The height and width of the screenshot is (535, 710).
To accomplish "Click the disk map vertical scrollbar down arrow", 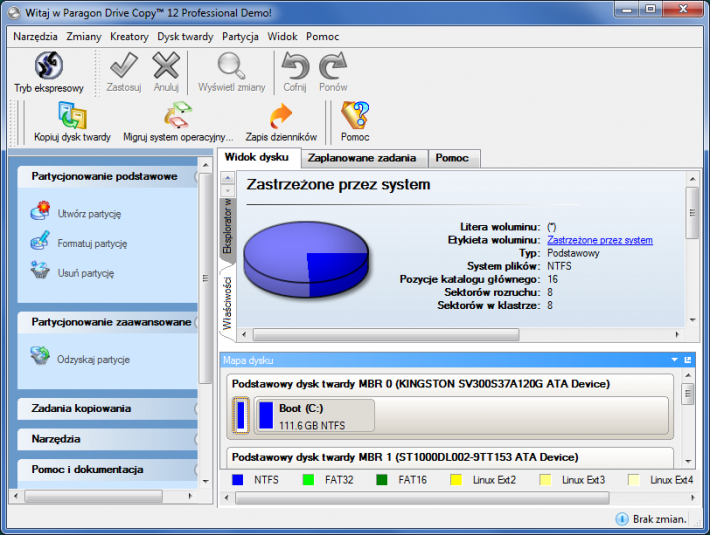I will (688, 461).
